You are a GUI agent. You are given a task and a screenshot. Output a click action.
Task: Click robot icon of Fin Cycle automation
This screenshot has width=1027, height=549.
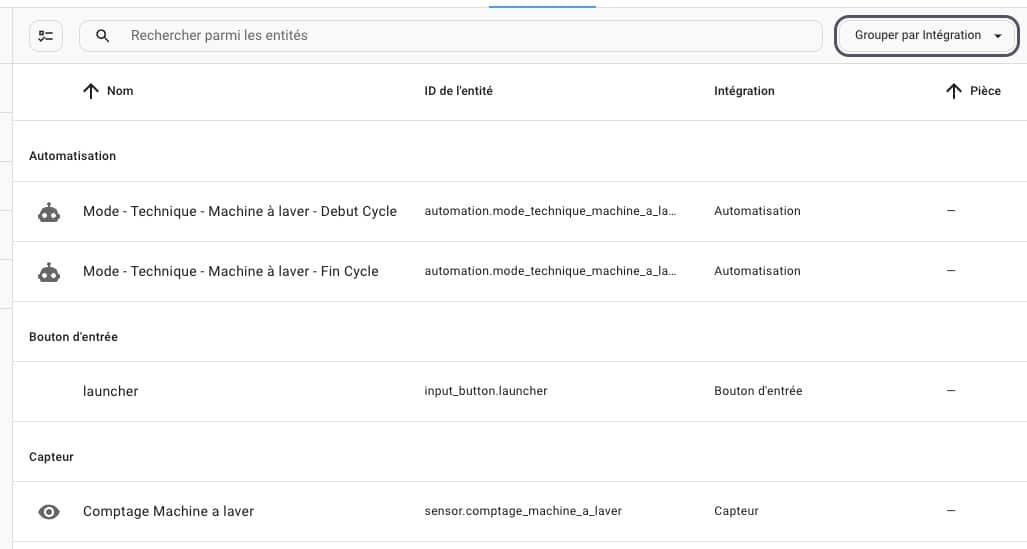pos(49,271)
